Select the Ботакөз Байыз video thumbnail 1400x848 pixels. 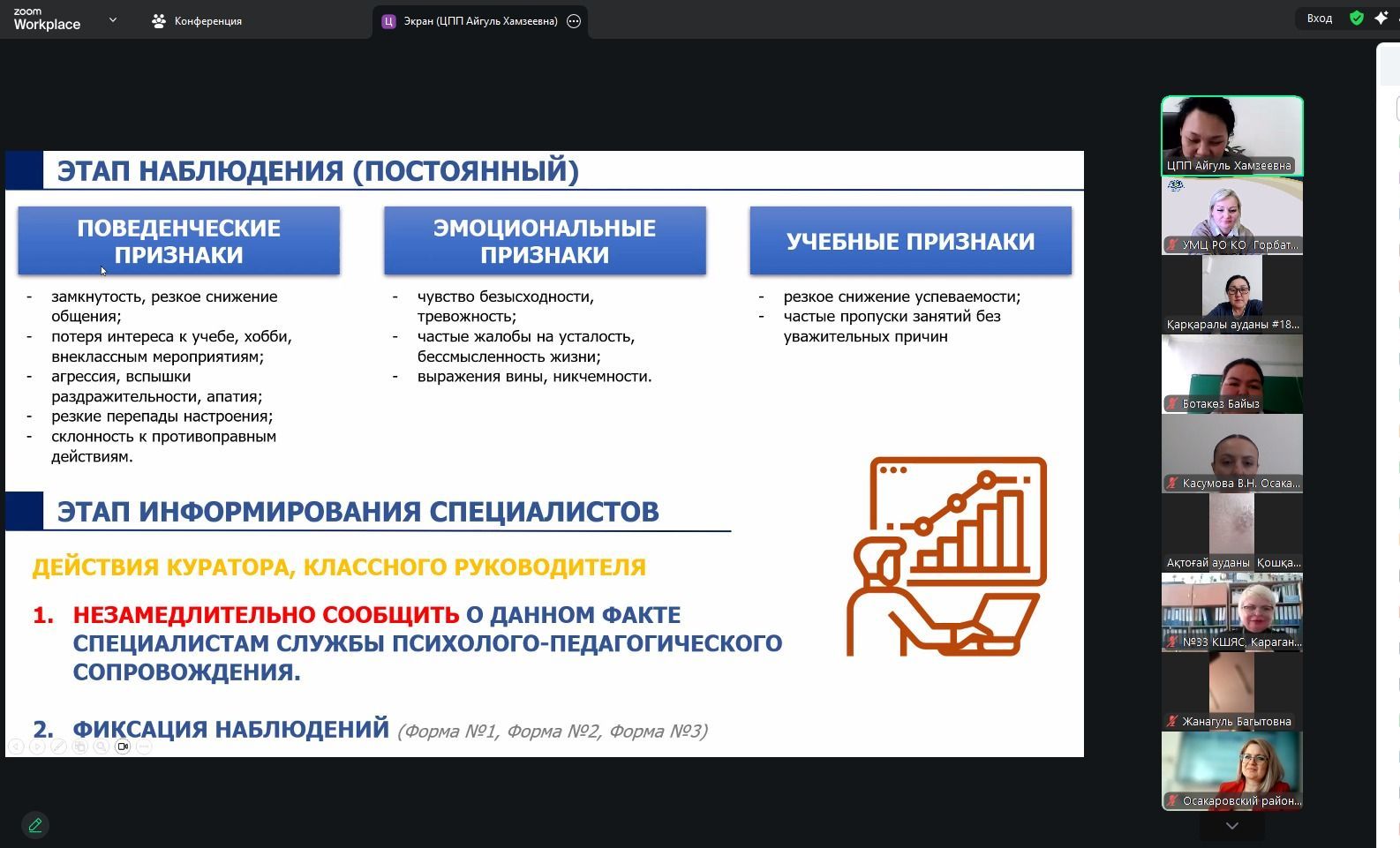1231,374
